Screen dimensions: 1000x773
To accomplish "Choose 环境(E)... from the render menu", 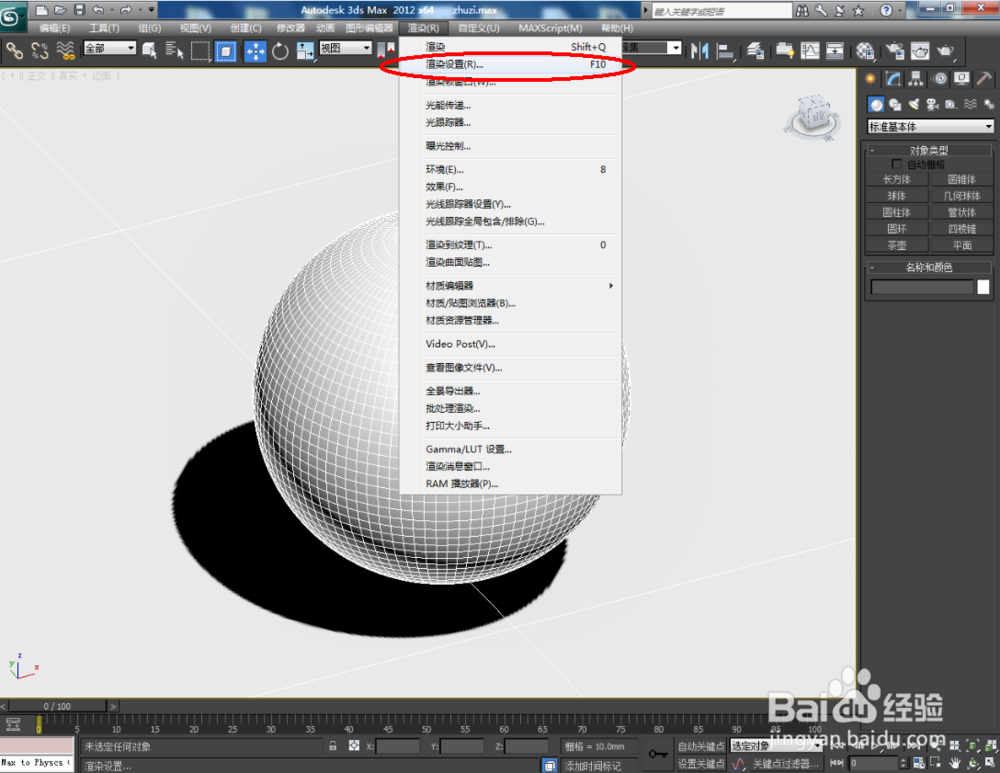I will [x=510, y=170].
